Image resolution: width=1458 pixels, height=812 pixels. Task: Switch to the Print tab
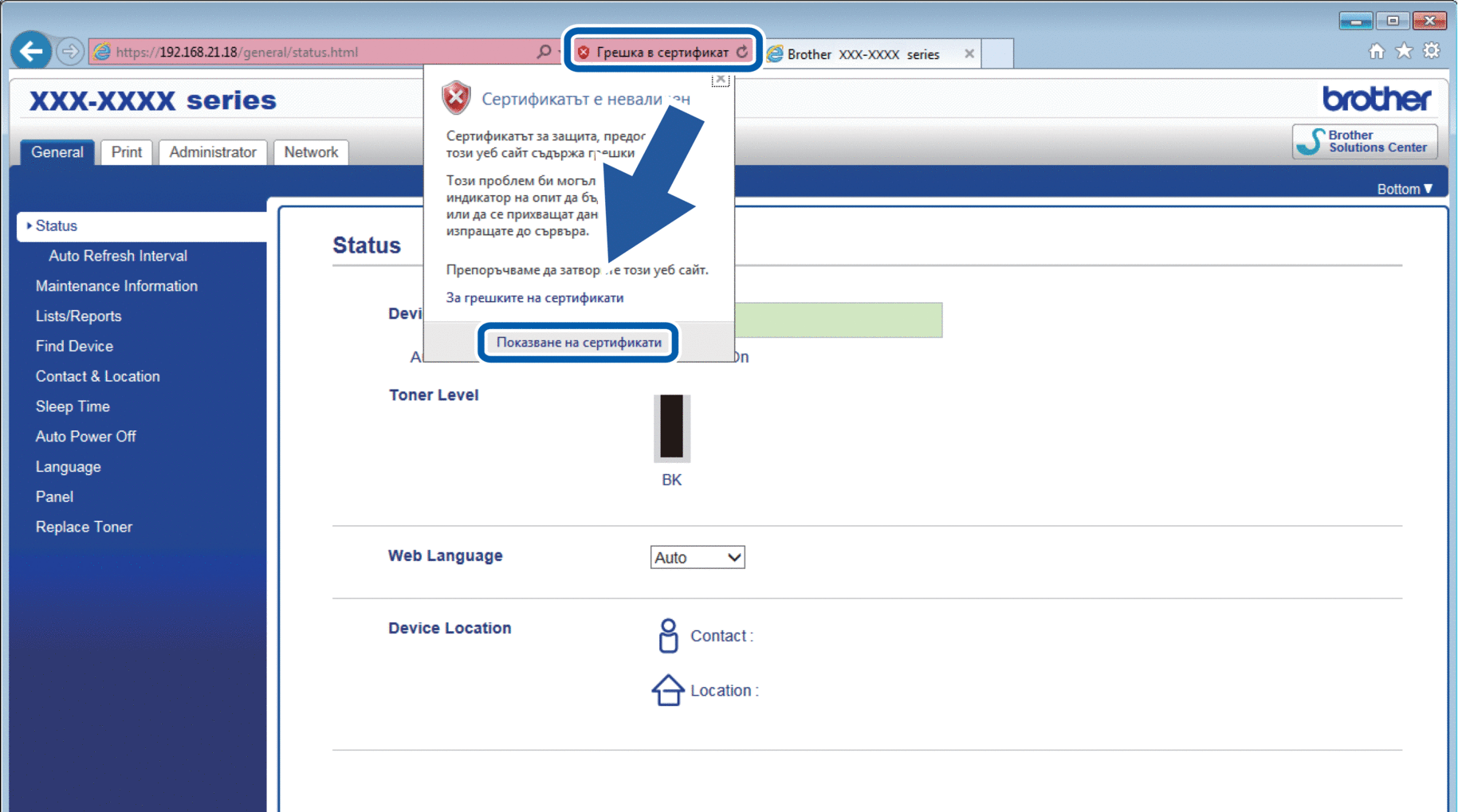tap(127, 152)
